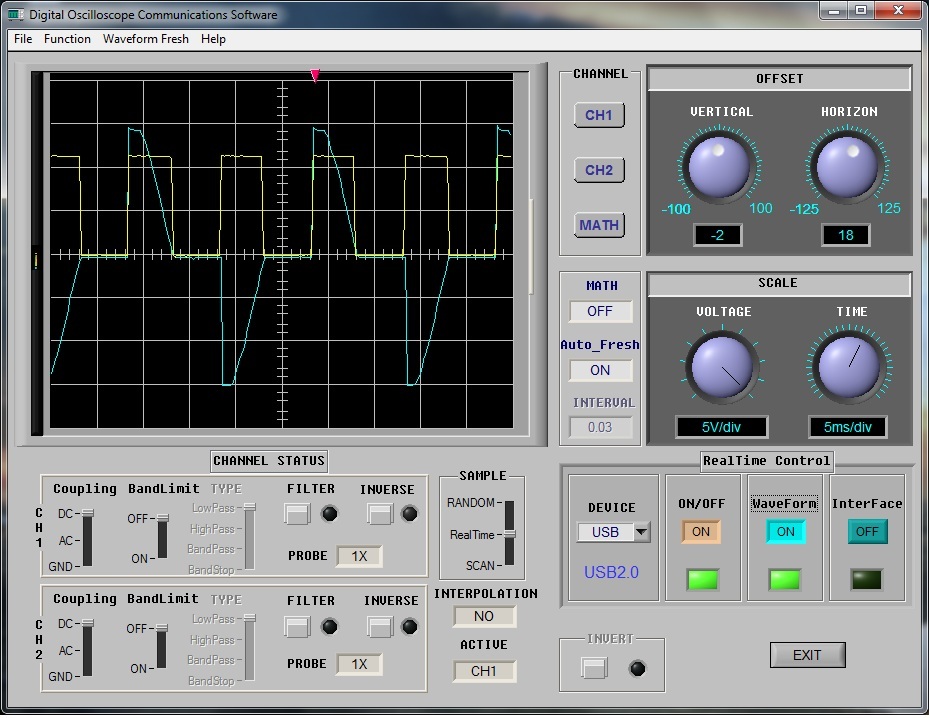Click the CH2 FILTER indicator LED
Viewport: 929px width, 718px height.
(x=329, y=626)
